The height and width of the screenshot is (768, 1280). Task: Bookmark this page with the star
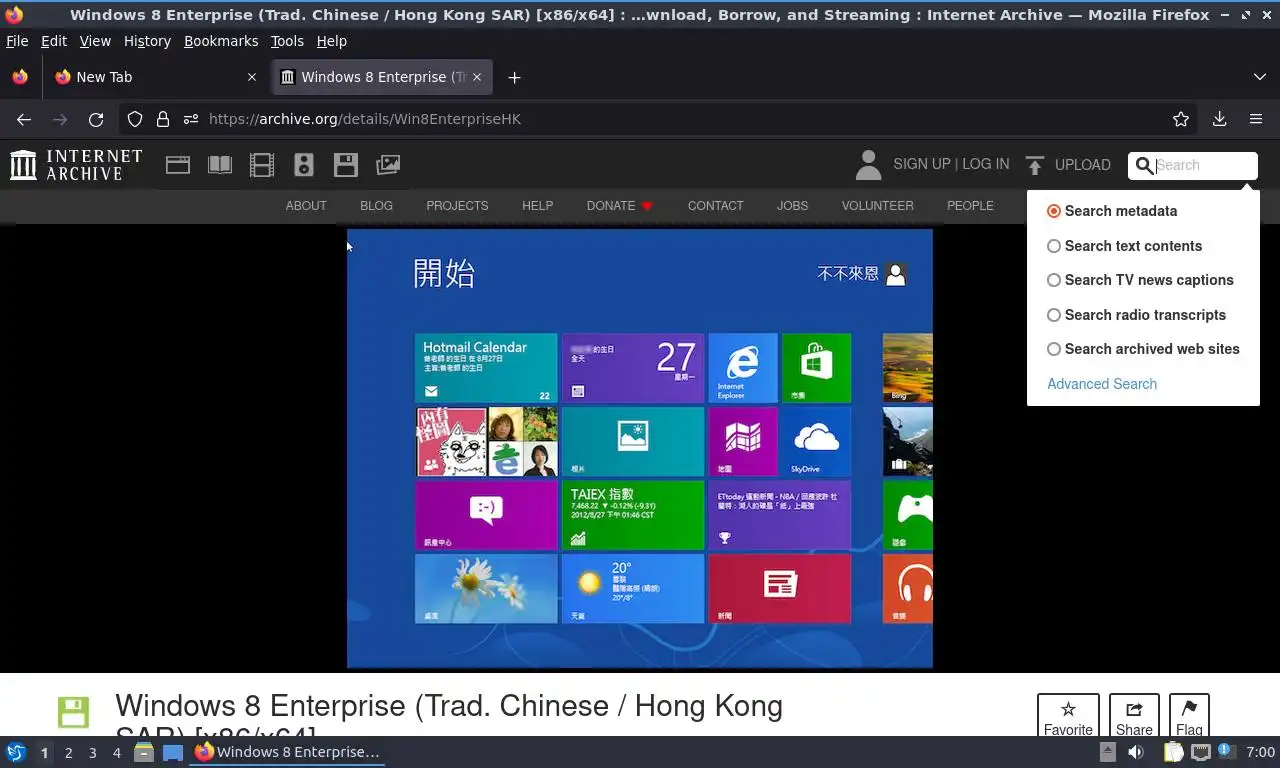[1181, 119]
